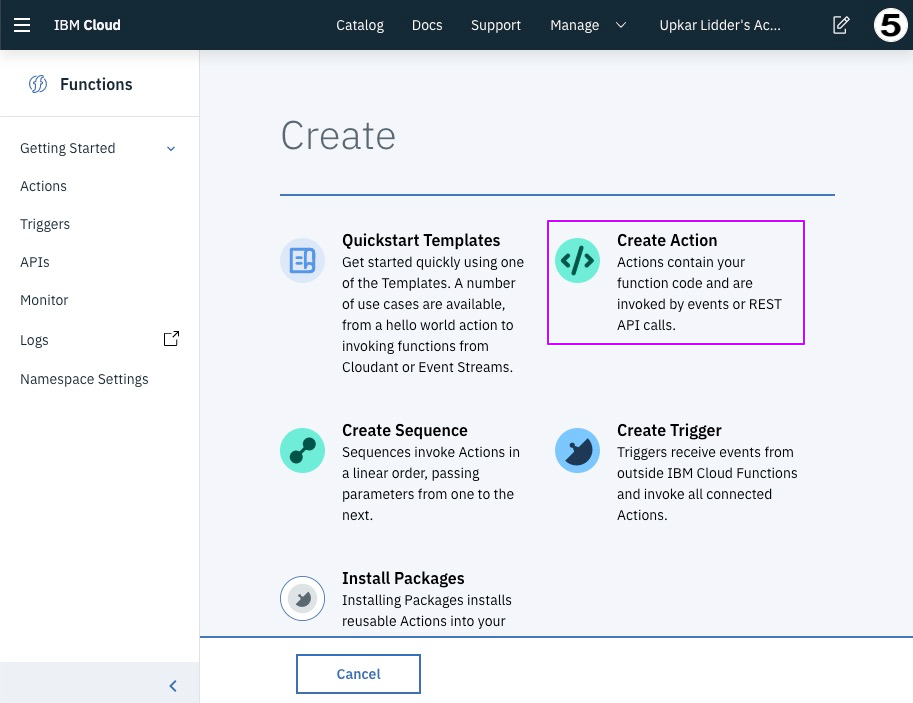The image size is (913, 703).
Task: Click the Cancel button
Action: (358, 674)
